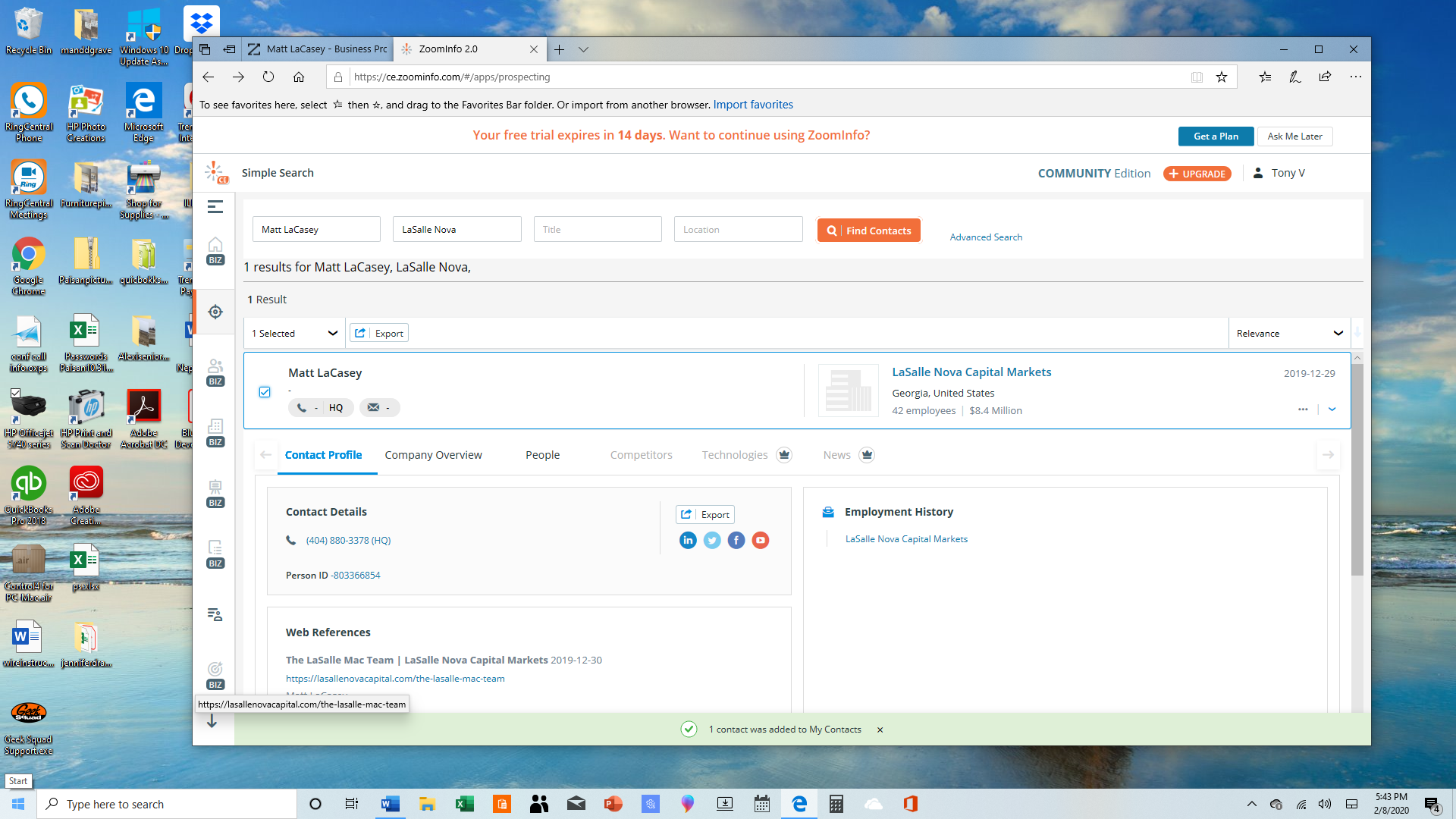1456x819 pixels.
Task: Open the goal target BIZ sidebar icon
Action: pyautogui.click(x=215, y=676)
